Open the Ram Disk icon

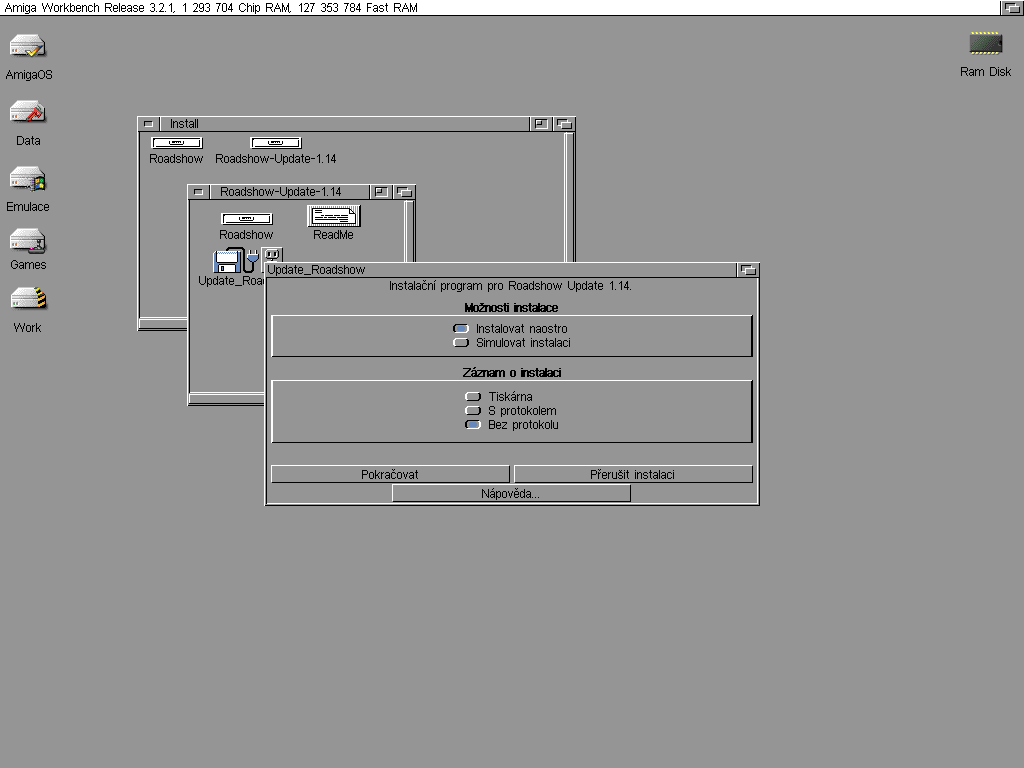tap(985, 44)
